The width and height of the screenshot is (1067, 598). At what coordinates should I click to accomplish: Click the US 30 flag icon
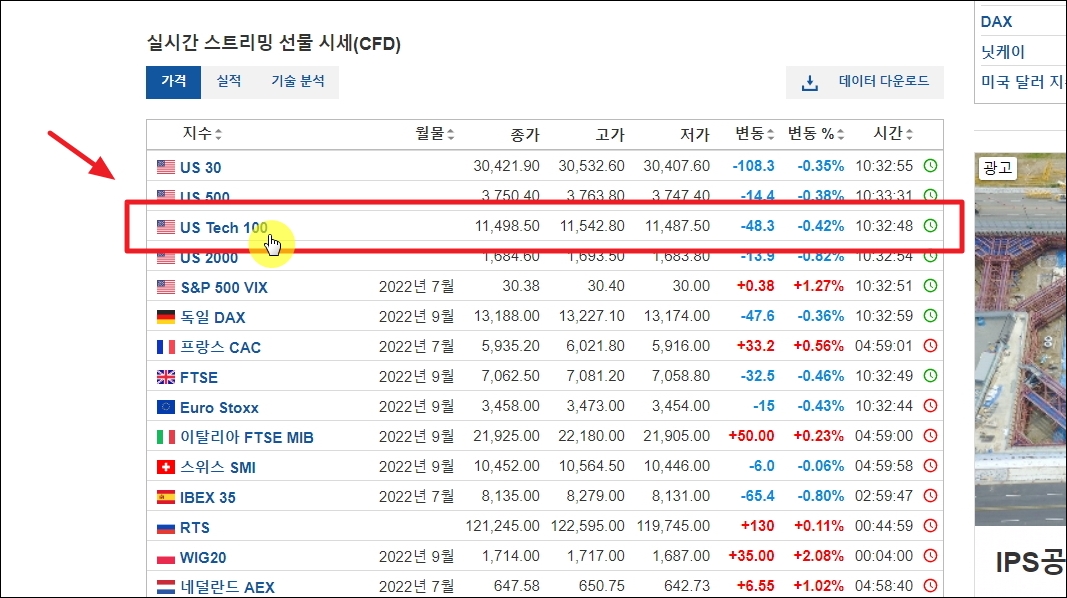pyautogui.click(x=165, y=166)
